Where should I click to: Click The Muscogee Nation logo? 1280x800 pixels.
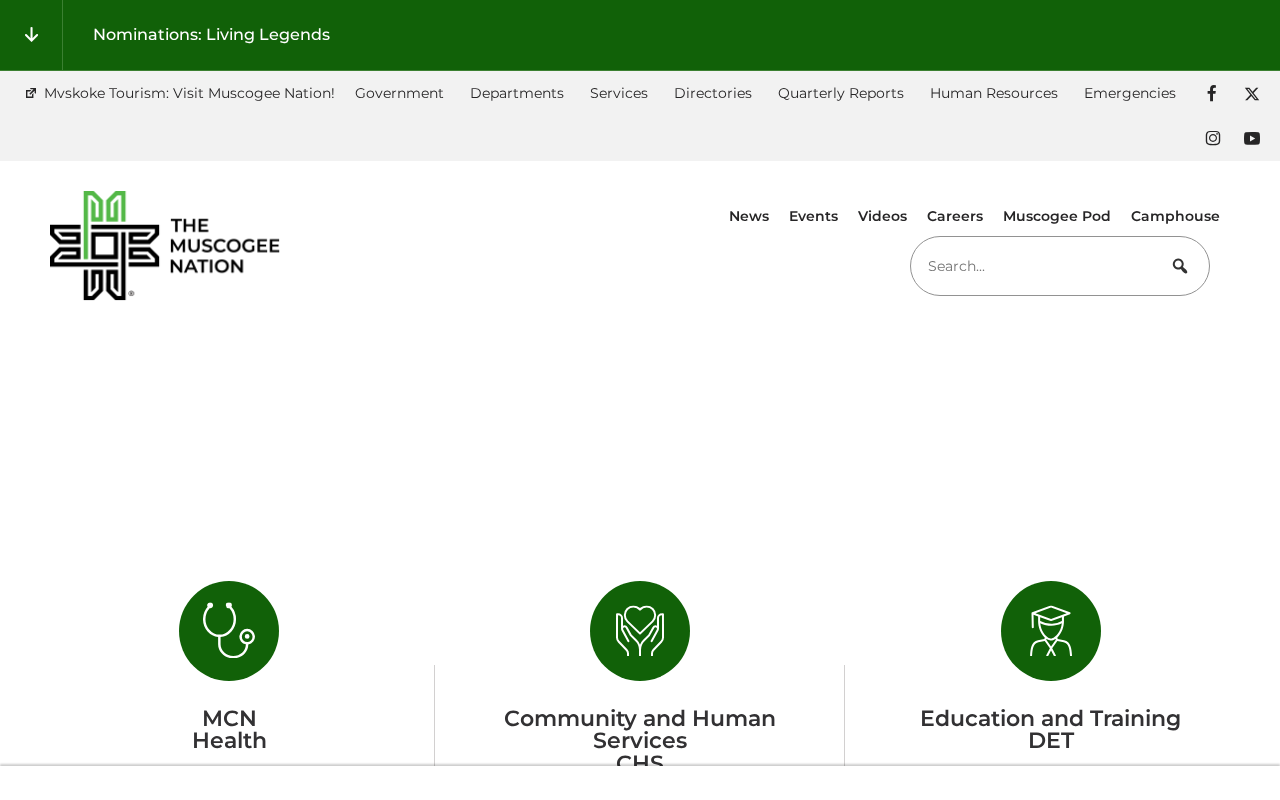(x=165, y=245)
